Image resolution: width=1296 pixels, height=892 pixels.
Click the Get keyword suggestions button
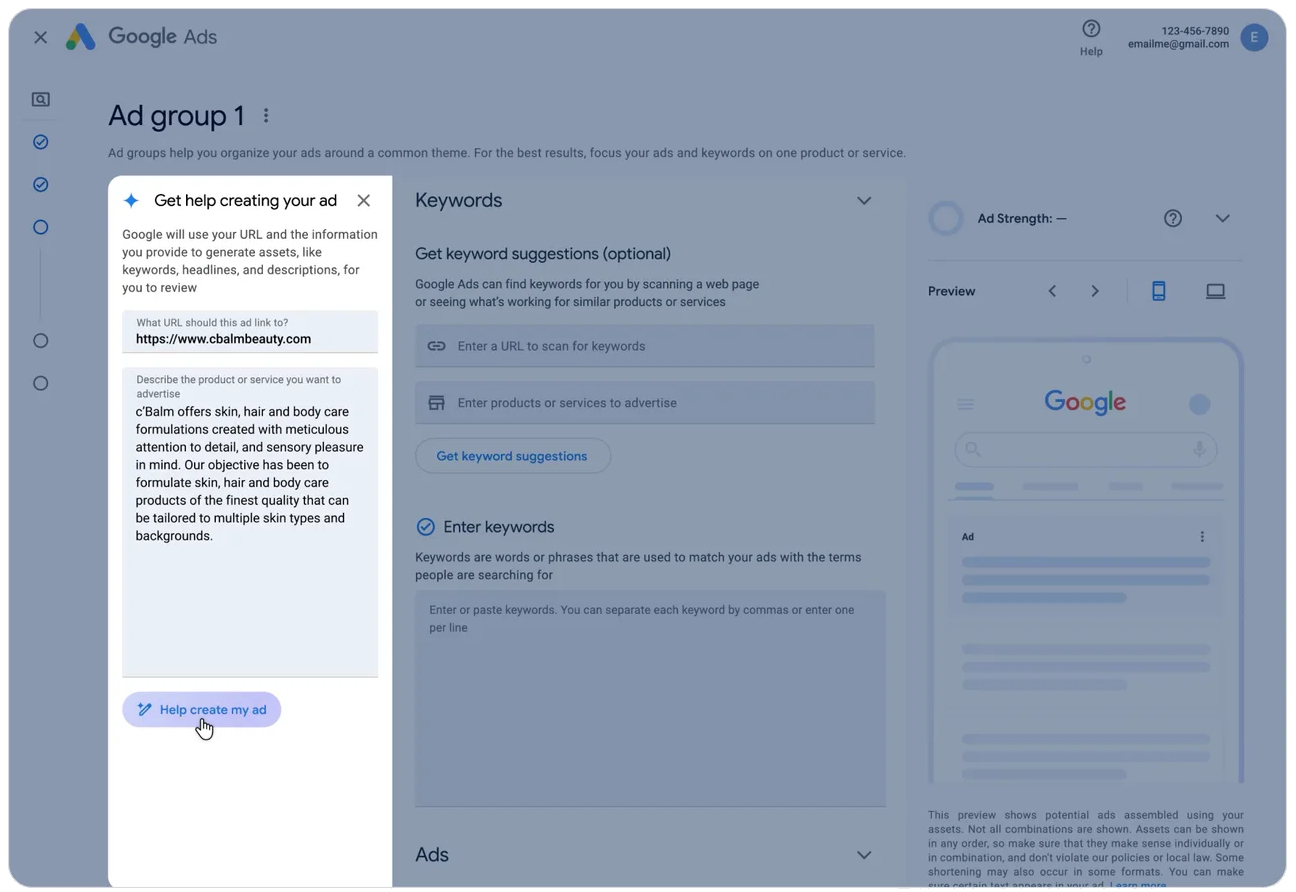click(x=512, y=455)
